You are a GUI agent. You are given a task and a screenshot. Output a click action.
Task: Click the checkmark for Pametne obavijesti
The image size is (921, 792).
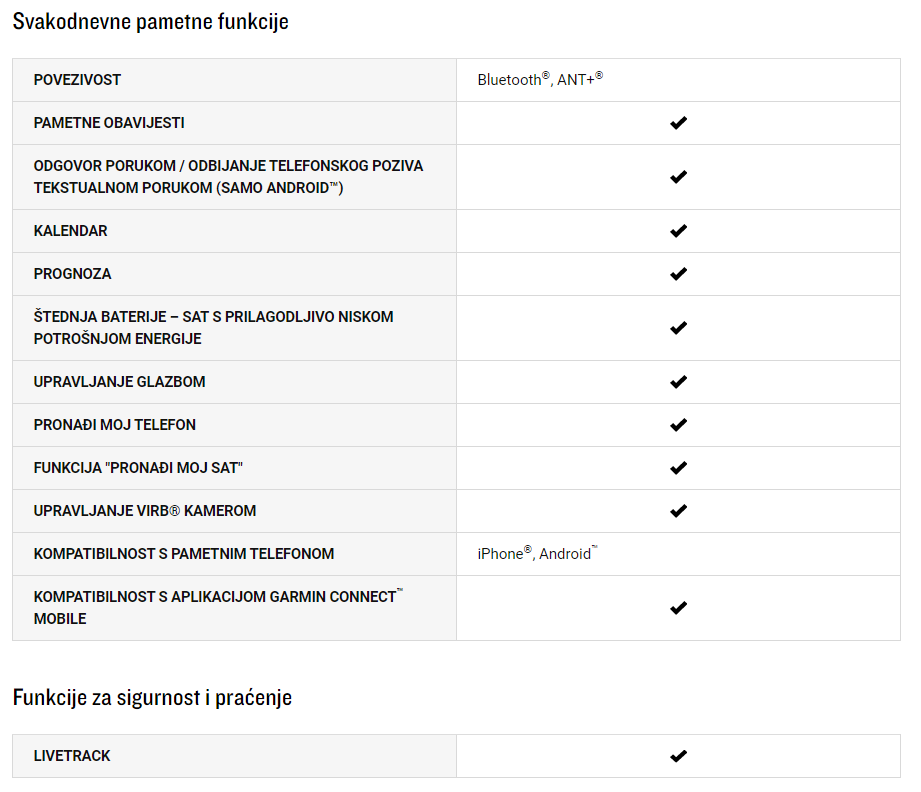coord(678,123)
